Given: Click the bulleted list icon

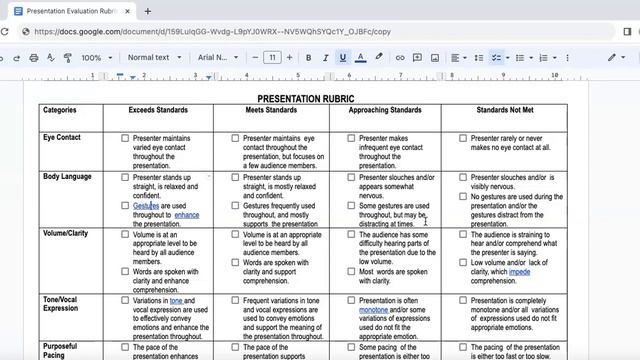Looking at the screenshot, I should pos(520,58).
